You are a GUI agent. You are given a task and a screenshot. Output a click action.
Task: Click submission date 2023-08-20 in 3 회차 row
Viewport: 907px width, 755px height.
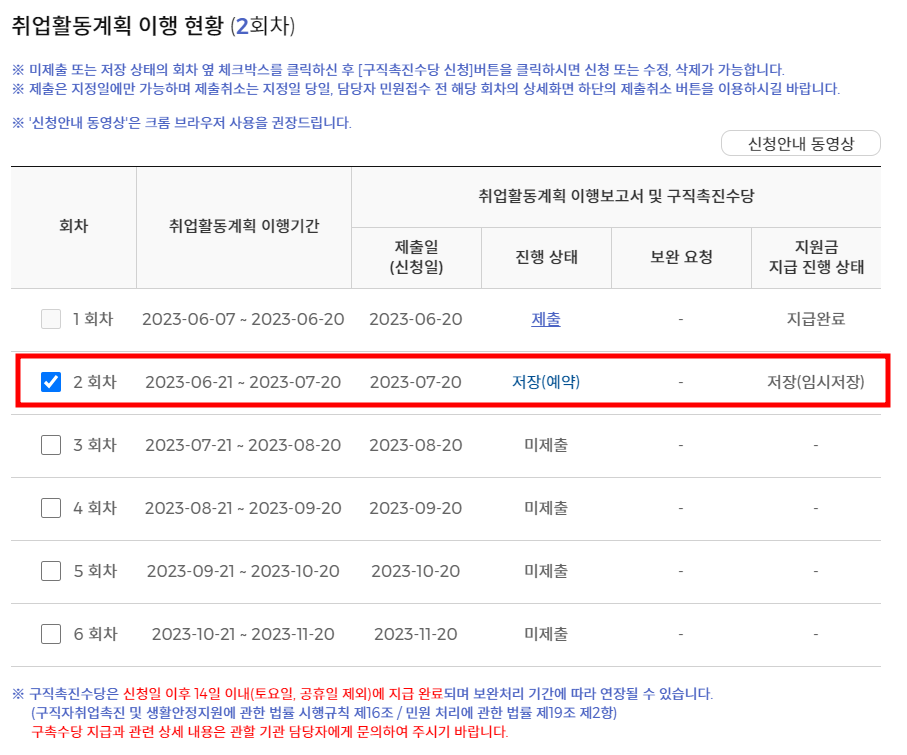click(416, 445)
